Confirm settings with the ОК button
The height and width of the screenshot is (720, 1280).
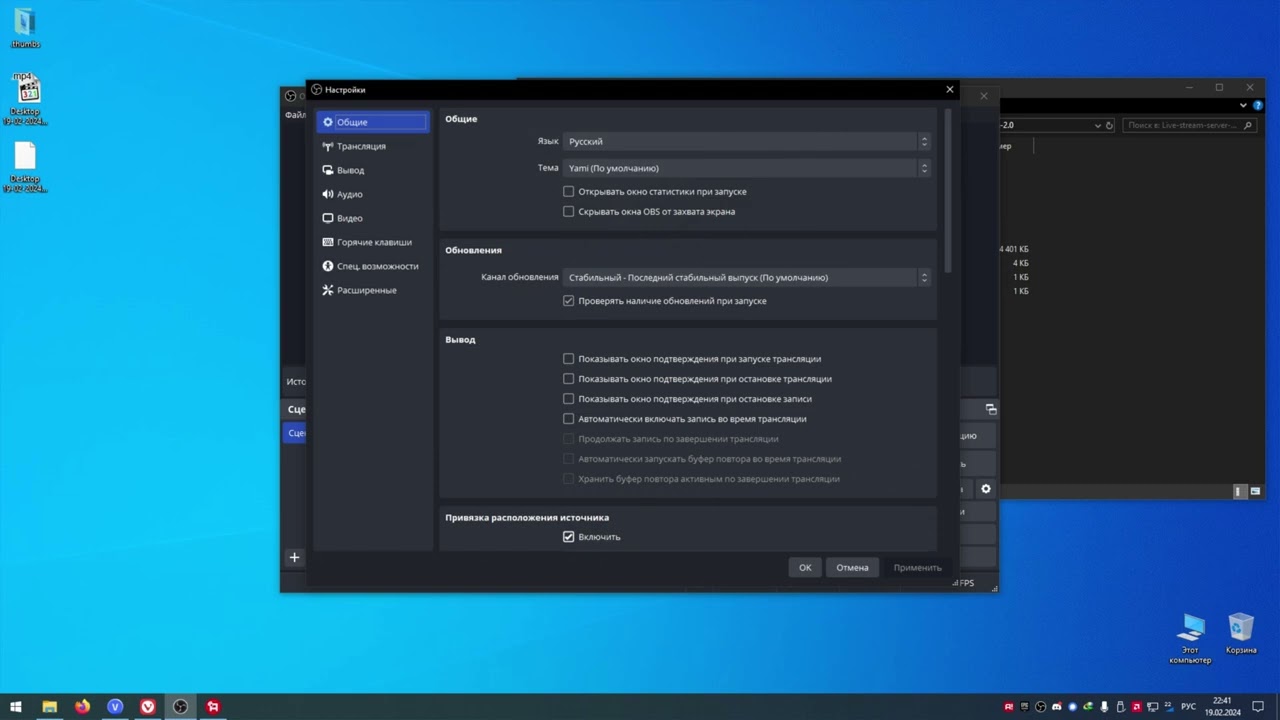tap(805, 567)
